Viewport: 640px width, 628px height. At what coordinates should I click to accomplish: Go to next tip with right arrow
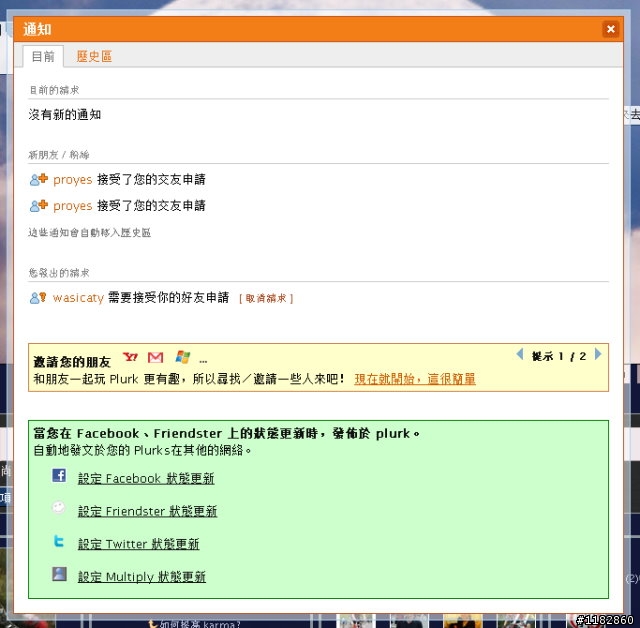(598, 354)
